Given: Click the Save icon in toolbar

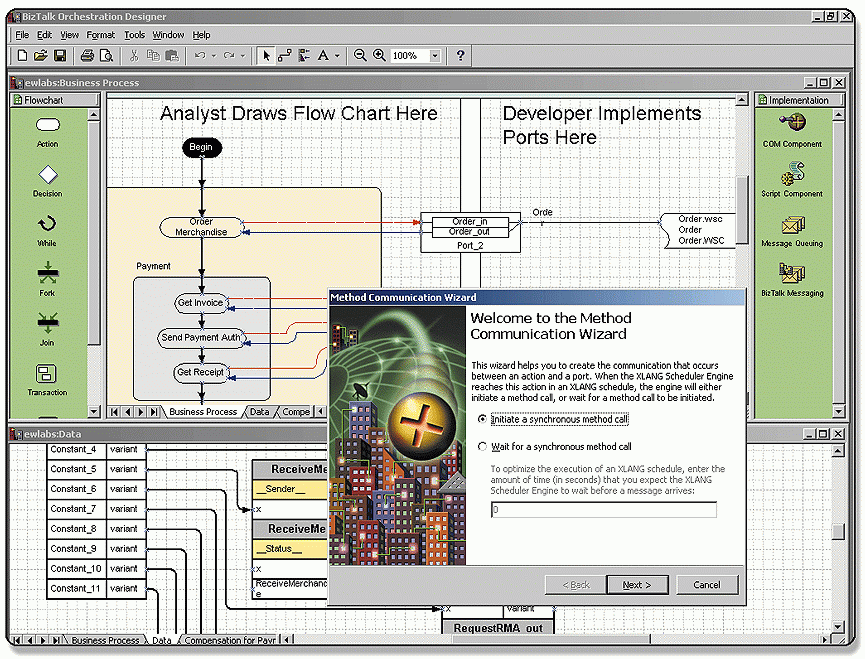Looking at the screenshot, I should 60,56.
